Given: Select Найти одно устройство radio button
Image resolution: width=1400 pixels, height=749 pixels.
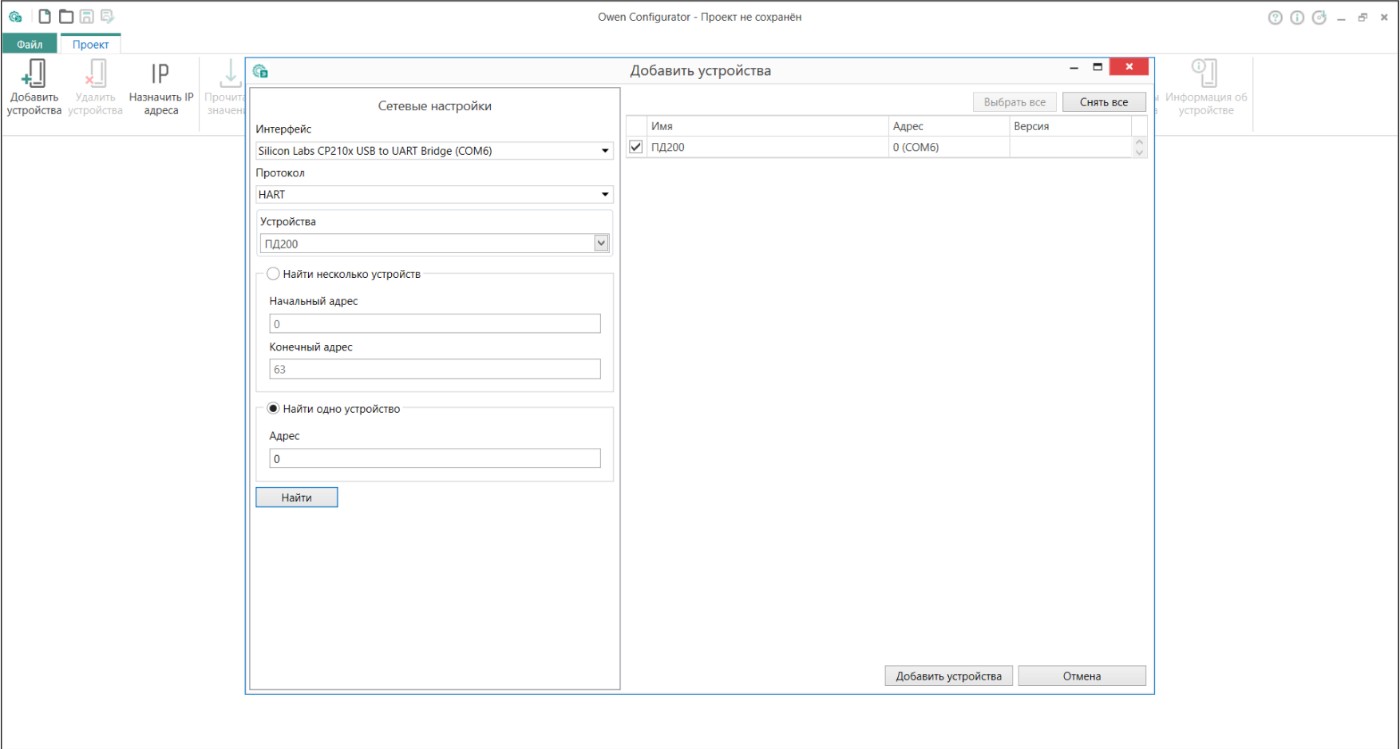Looking at the screenshot, I should tap(273, 409).
